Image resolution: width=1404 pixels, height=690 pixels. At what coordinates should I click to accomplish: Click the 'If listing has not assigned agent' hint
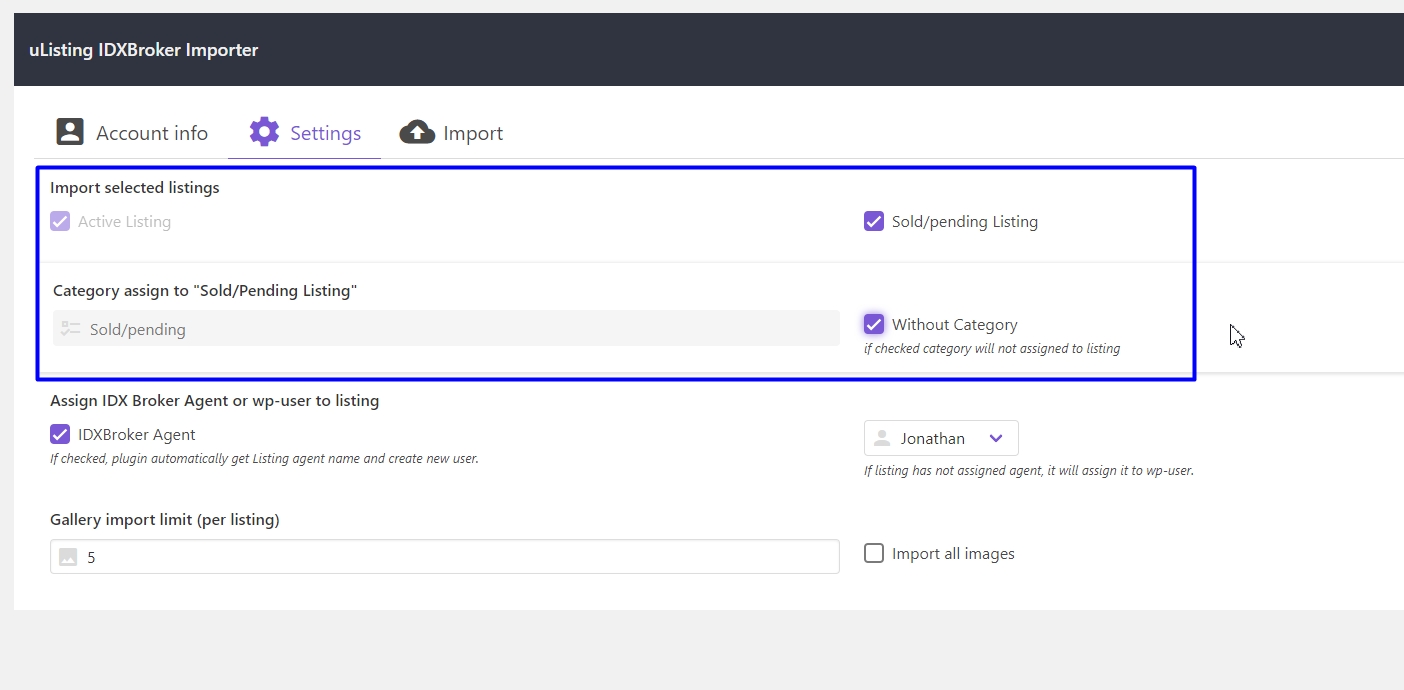(x=1029, y=470)
